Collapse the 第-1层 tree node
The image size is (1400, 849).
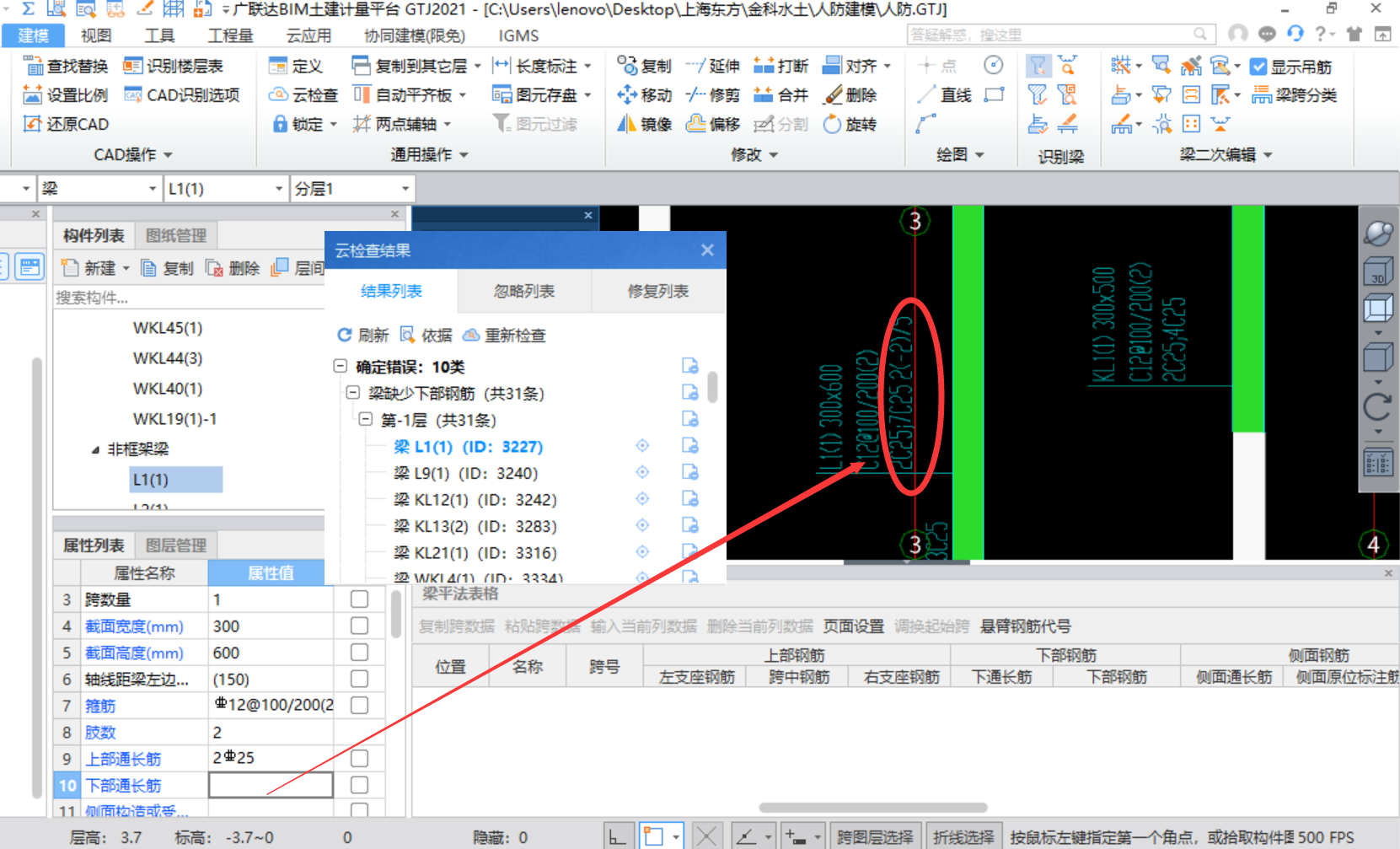tap(366, 419)
